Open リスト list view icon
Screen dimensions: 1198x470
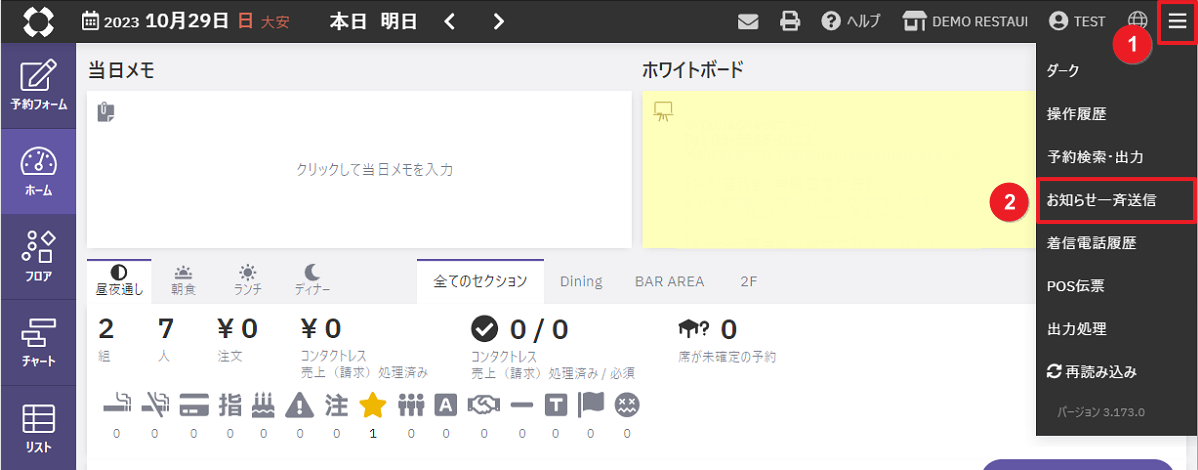point(38,428)
